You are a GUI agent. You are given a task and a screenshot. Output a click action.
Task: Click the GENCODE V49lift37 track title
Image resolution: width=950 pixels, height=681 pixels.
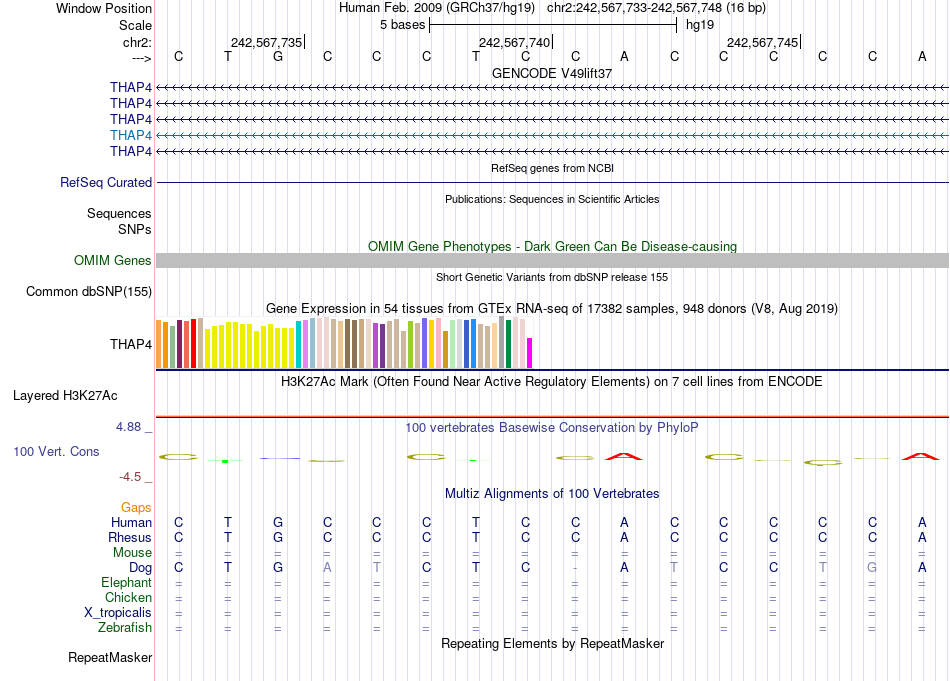tap(552, 73)
